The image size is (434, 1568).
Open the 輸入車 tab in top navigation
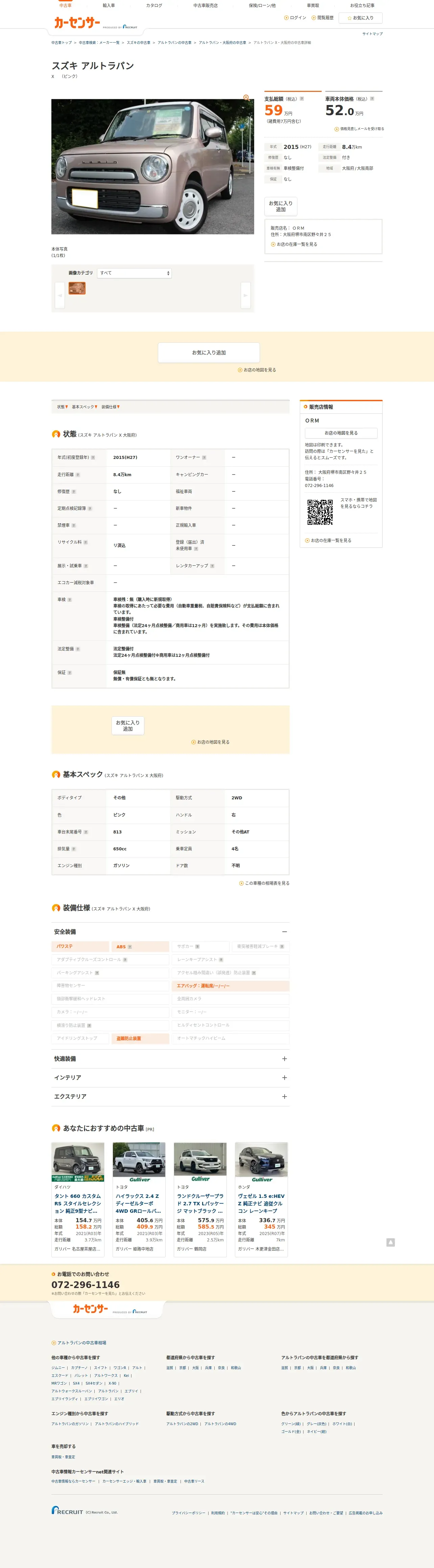[108, 5]
